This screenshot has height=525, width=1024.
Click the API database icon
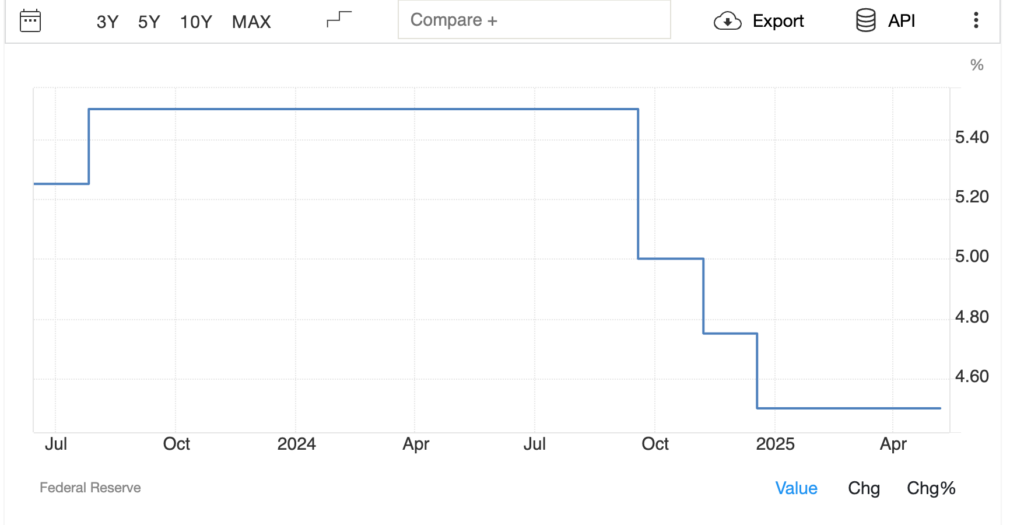pos(866,20)
